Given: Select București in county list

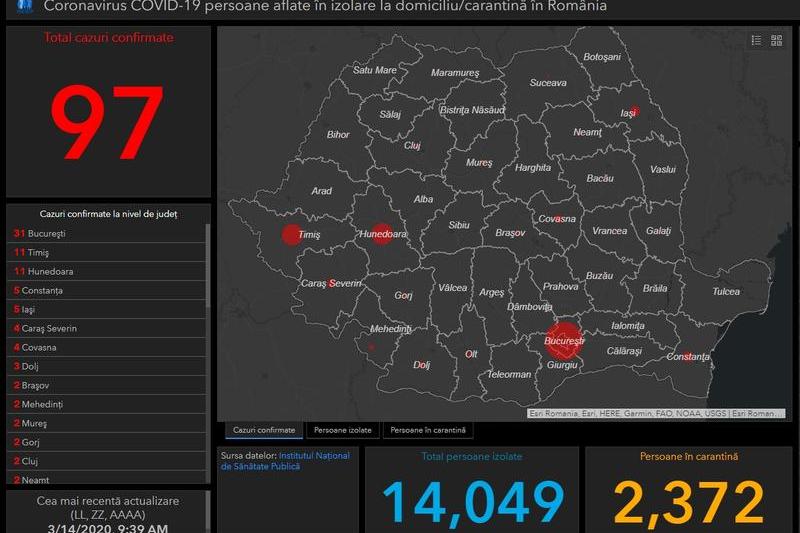Looking at the screenshot, I should [45, 233].
